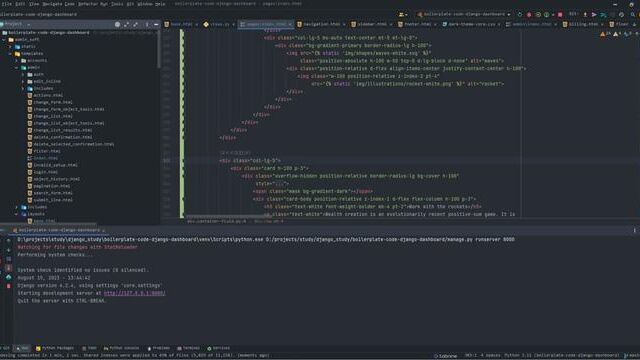Hide the Project panel with the minus icon
This screenshot has width=640, height=360.
pyautogui.click(x=156, y=24)
